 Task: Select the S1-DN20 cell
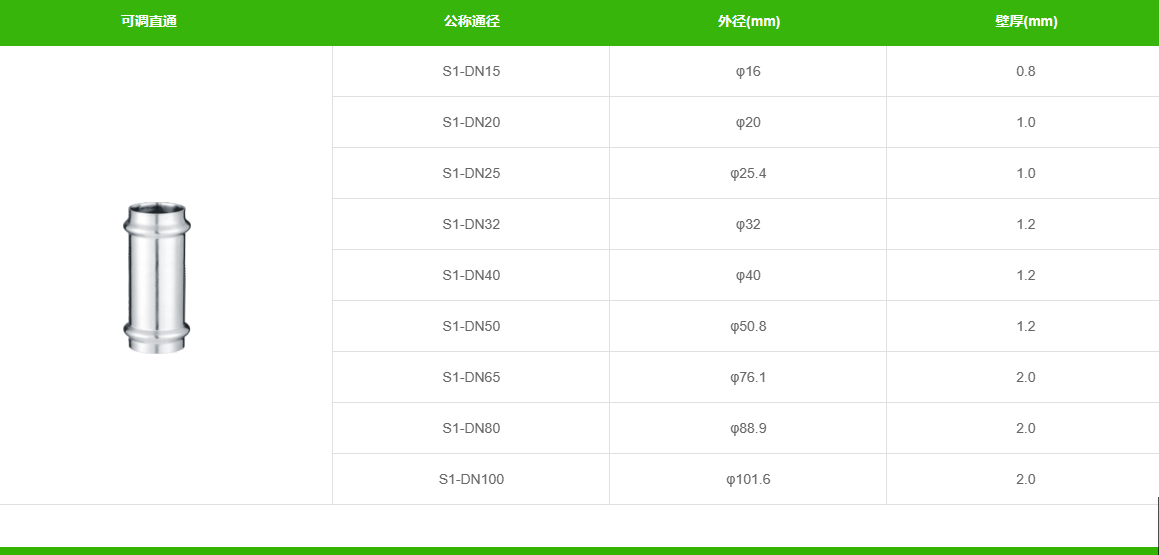pos(471,122)
